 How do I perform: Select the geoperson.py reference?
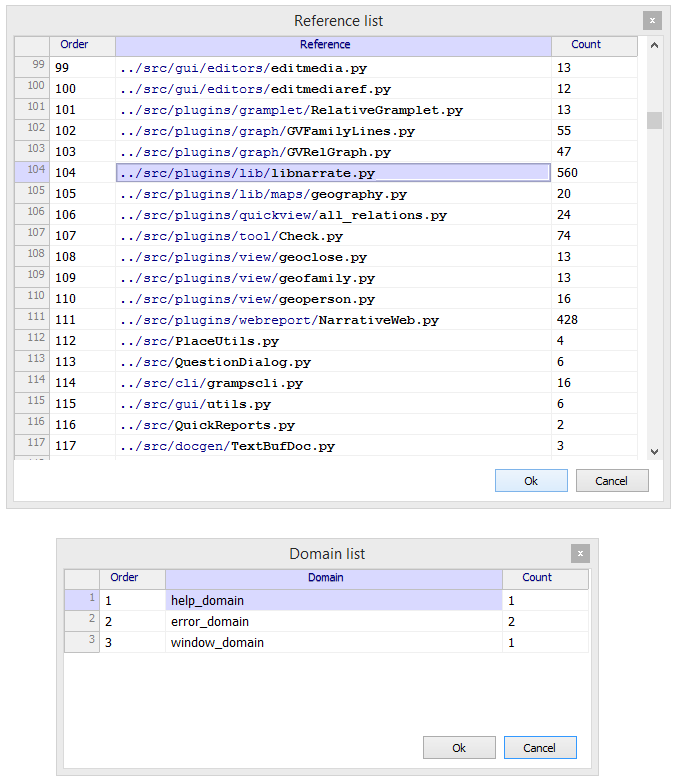(333, 299)
